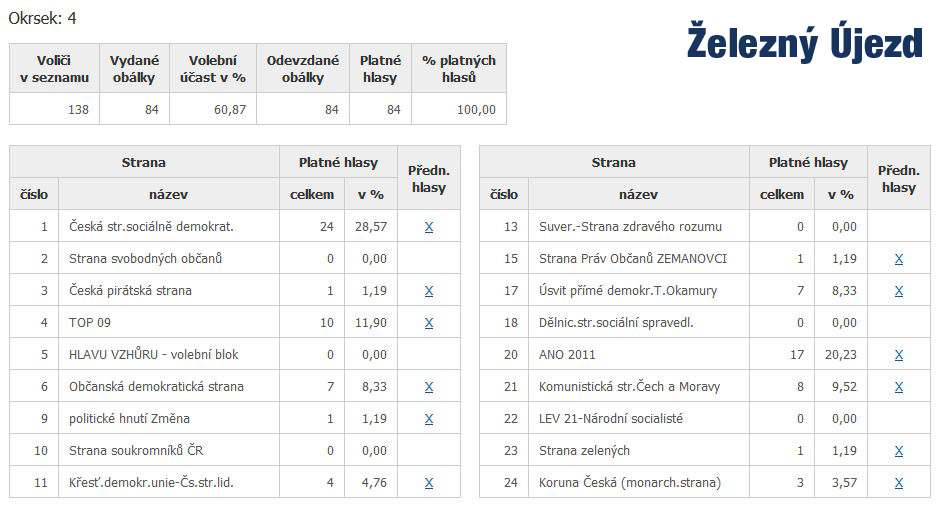Open ANO 2011 preferential votes X link

coord(898,355)
